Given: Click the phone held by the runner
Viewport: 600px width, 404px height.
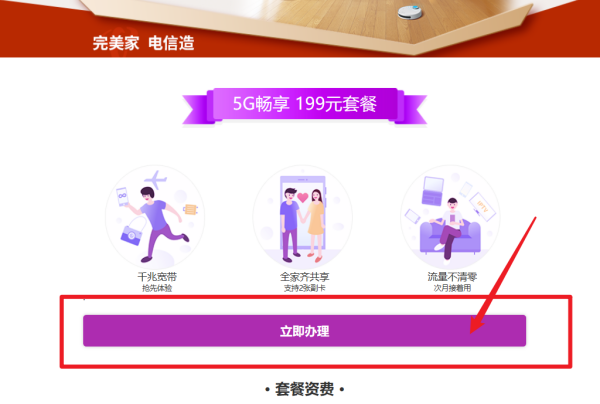Looking at the screenshot, I should pos(122,196).
